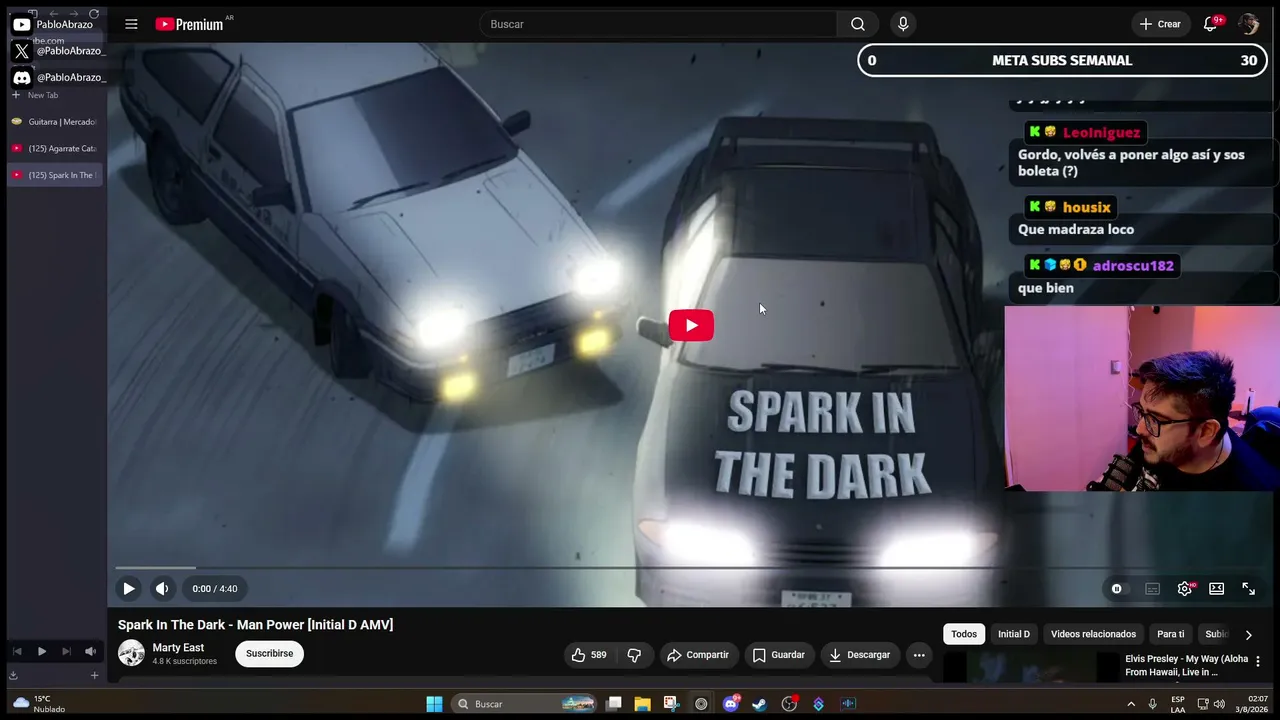Open more actions ellipsis under video
The width and height of the screenshot is (1280, 720).
pyautogui.click(x=919, y=655)
